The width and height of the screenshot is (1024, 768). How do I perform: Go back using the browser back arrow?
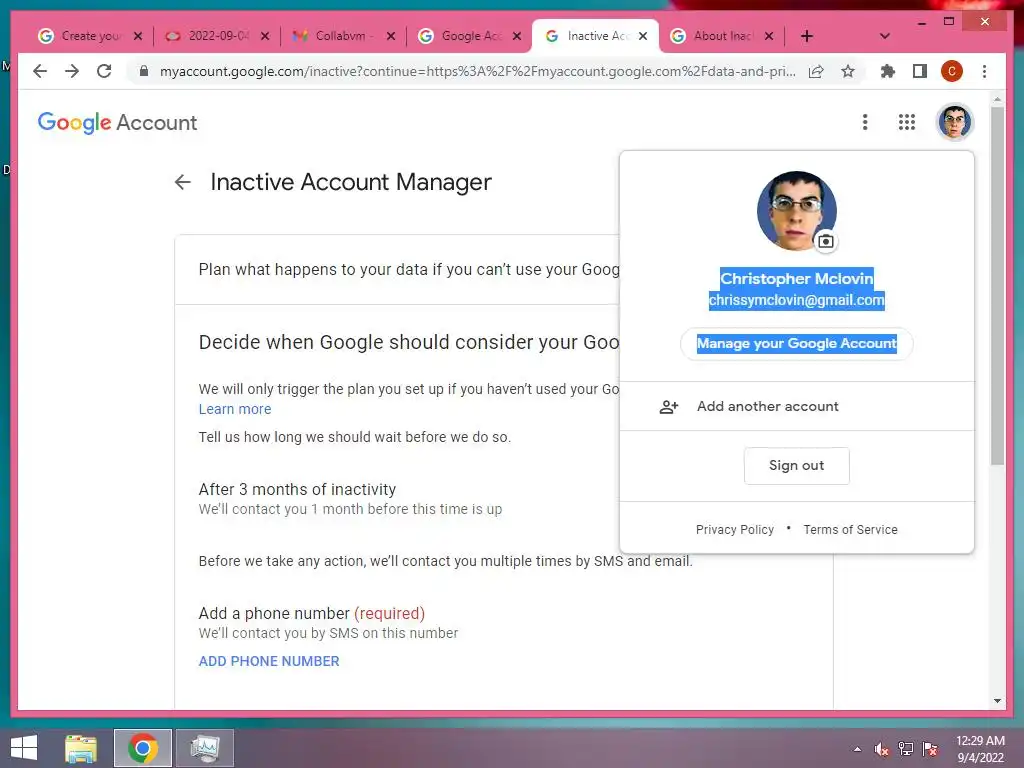tap(40, 71)
